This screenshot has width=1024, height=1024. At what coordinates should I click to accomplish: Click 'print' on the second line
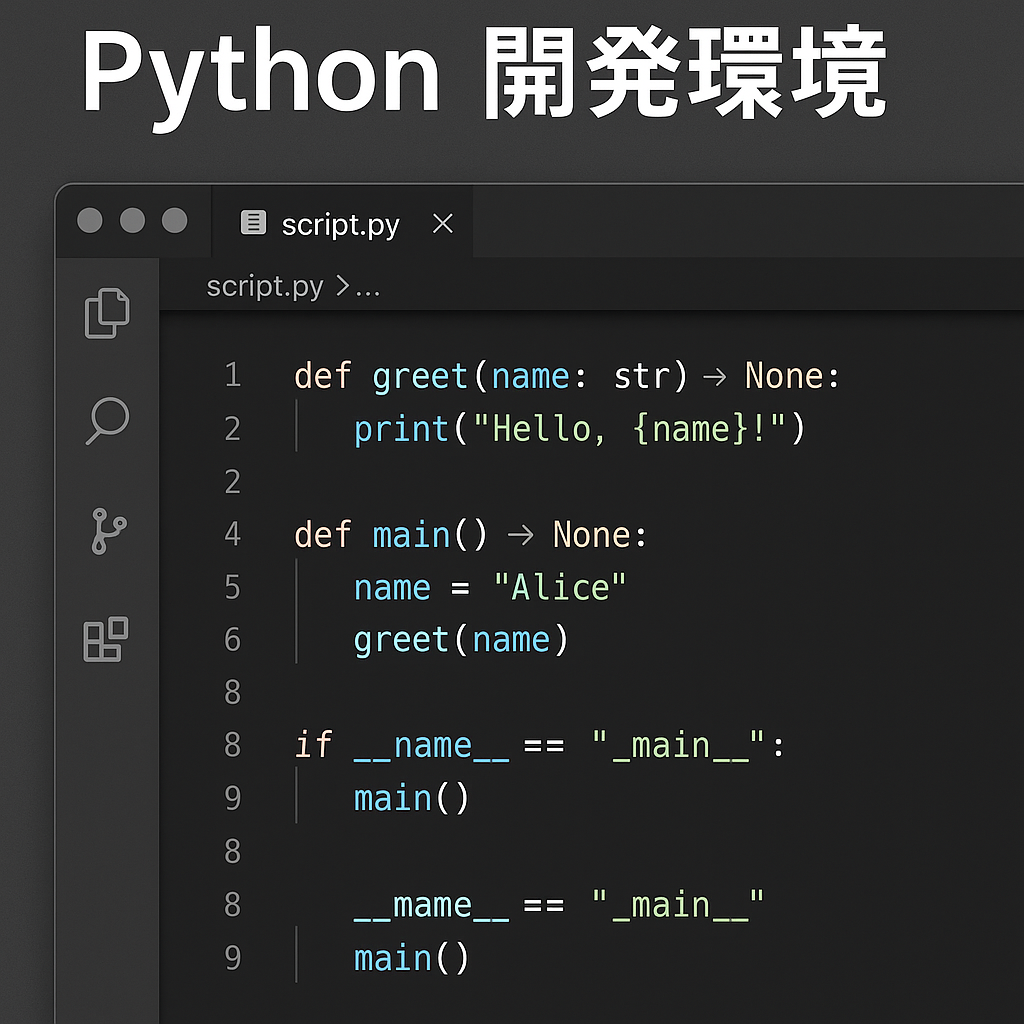(x=400, y=430)
